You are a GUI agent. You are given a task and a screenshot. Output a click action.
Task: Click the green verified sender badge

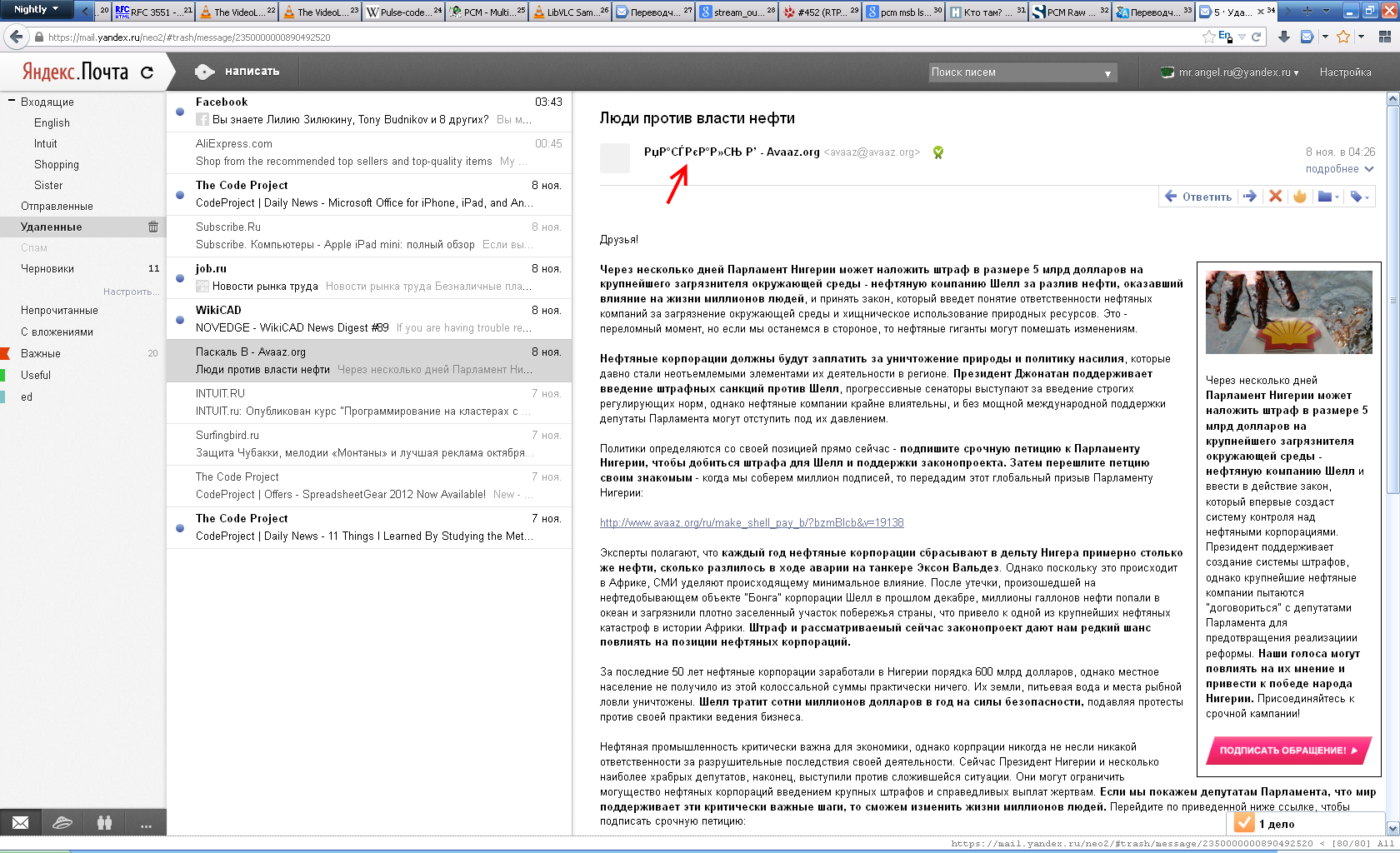click(x=938, y=152)
